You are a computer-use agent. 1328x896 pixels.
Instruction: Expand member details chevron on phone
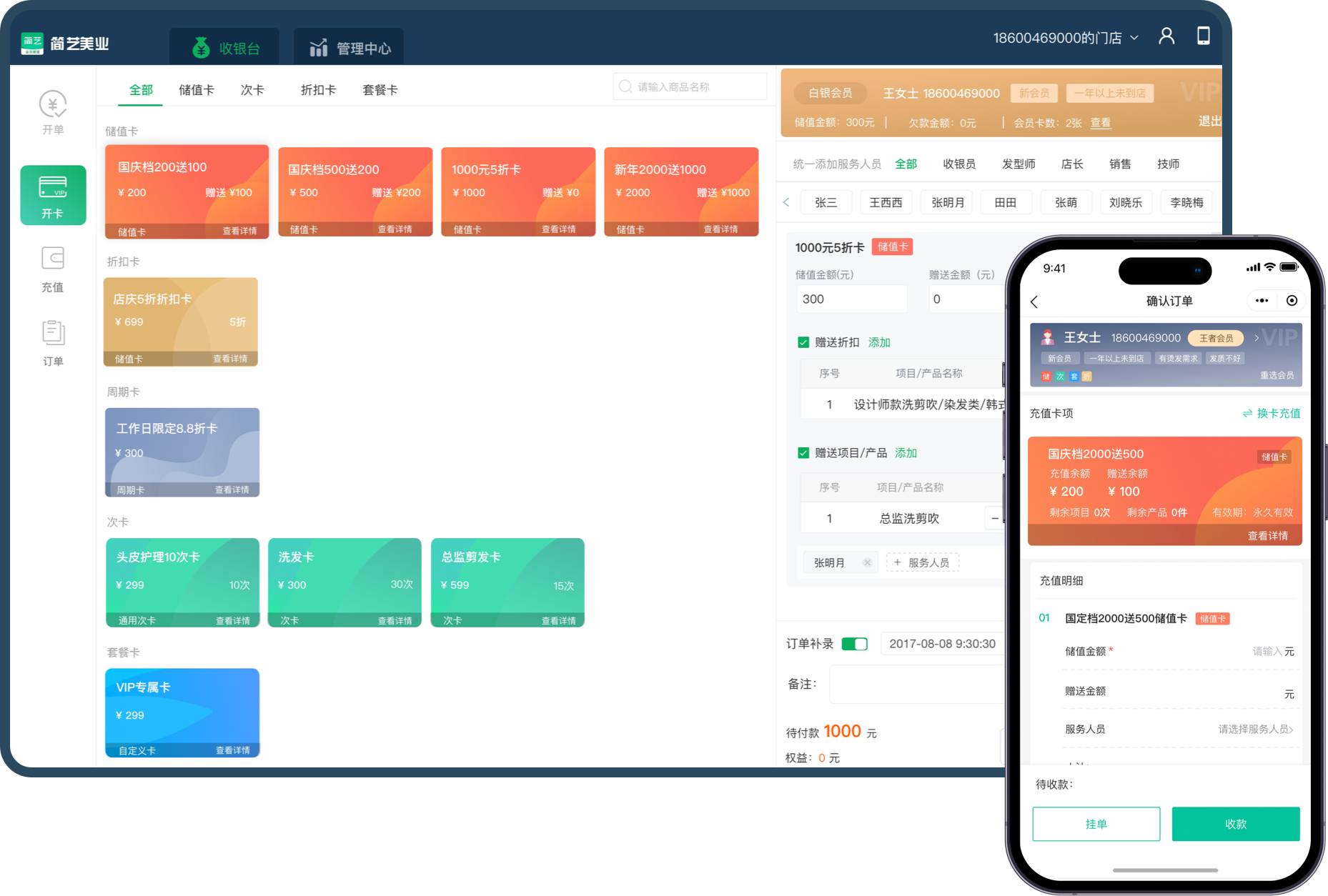(x=1256, y=338)
